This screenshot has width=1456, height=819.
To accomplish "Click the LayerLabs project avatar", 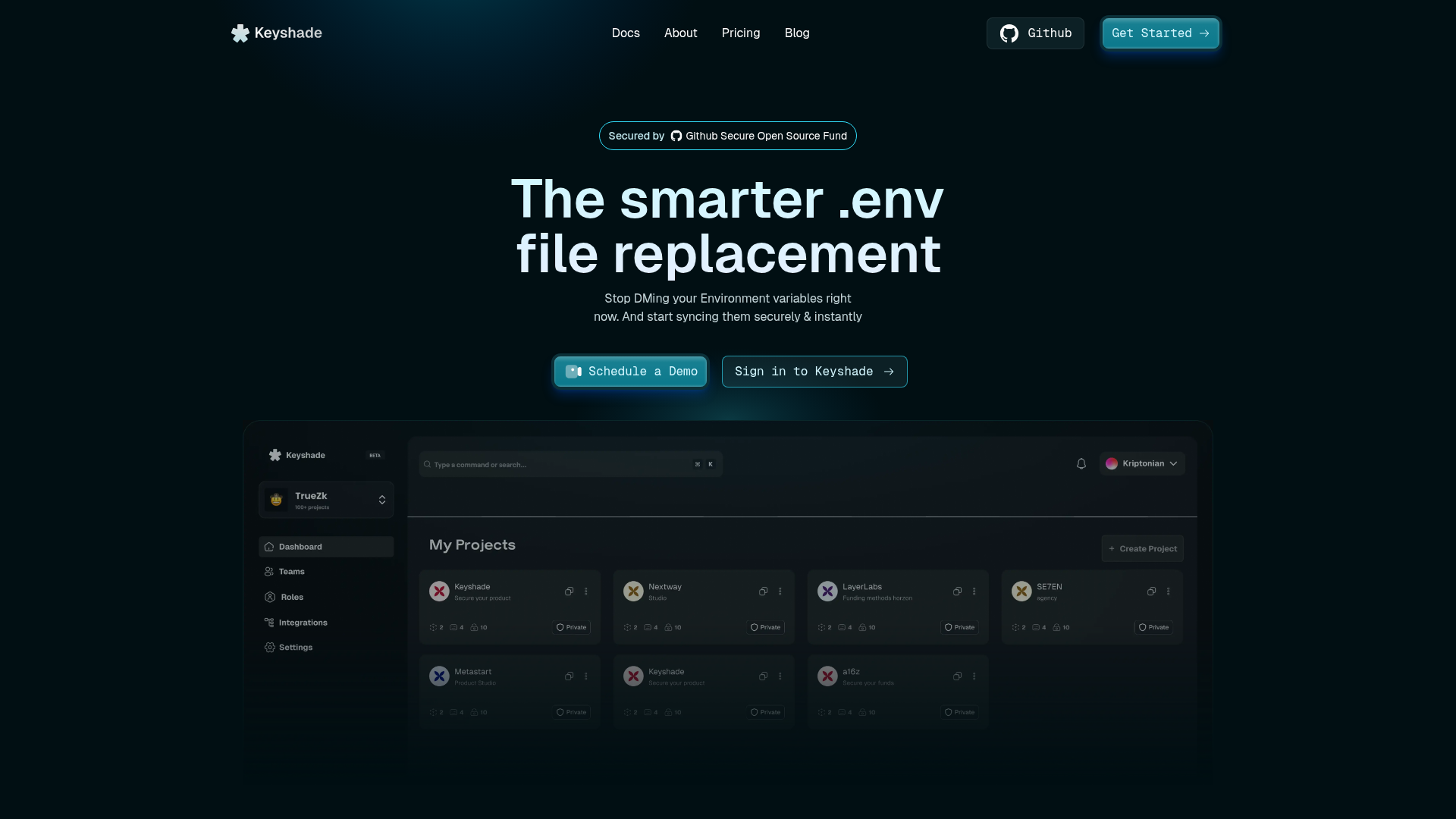I will tap(827, 591).
